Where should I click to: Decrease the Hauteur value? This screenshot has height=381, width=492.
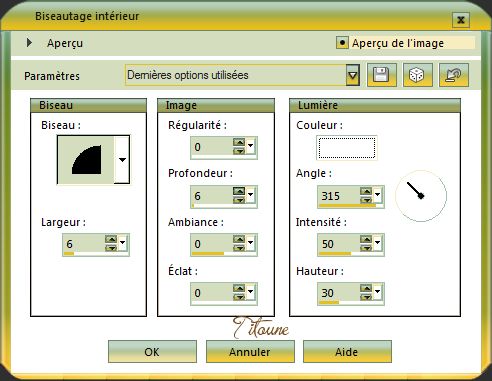click(x=366, y=297)
